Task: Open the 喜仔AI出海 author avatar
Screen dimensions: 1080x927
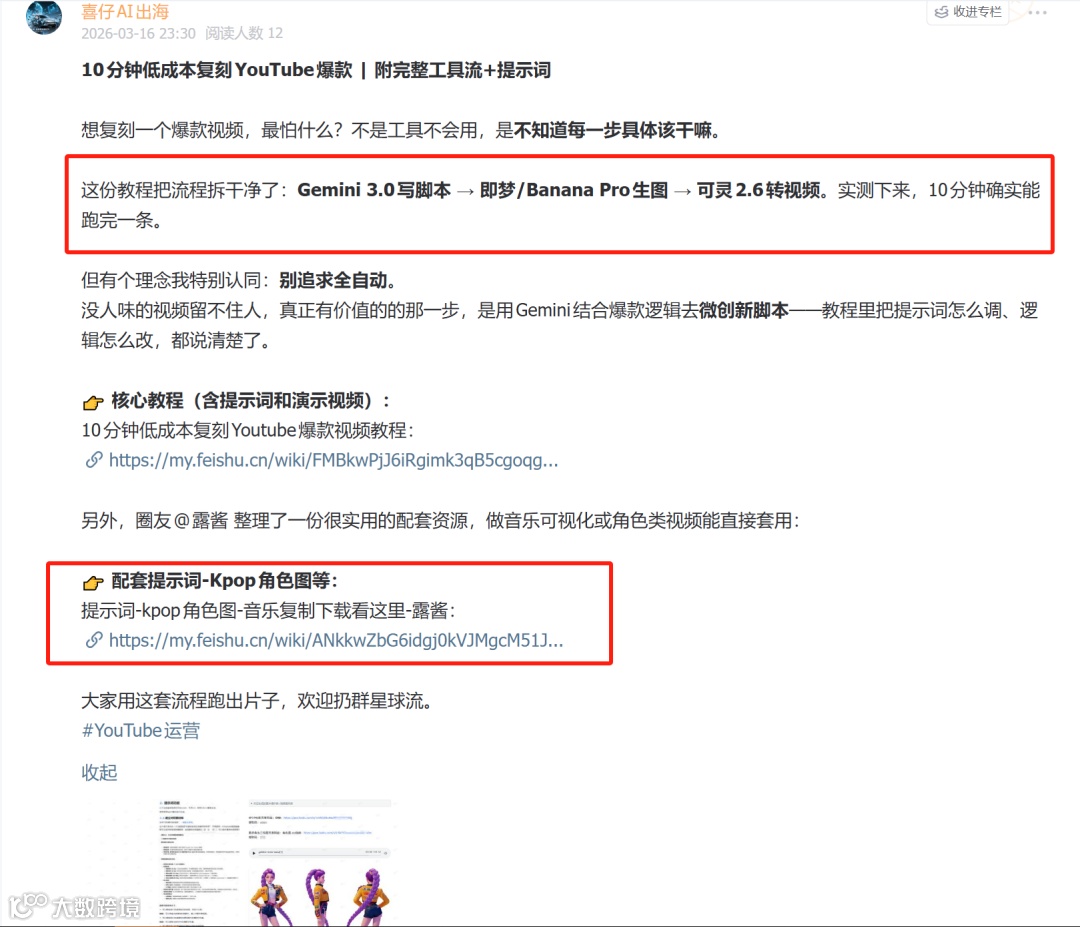Action: (43, 16)
